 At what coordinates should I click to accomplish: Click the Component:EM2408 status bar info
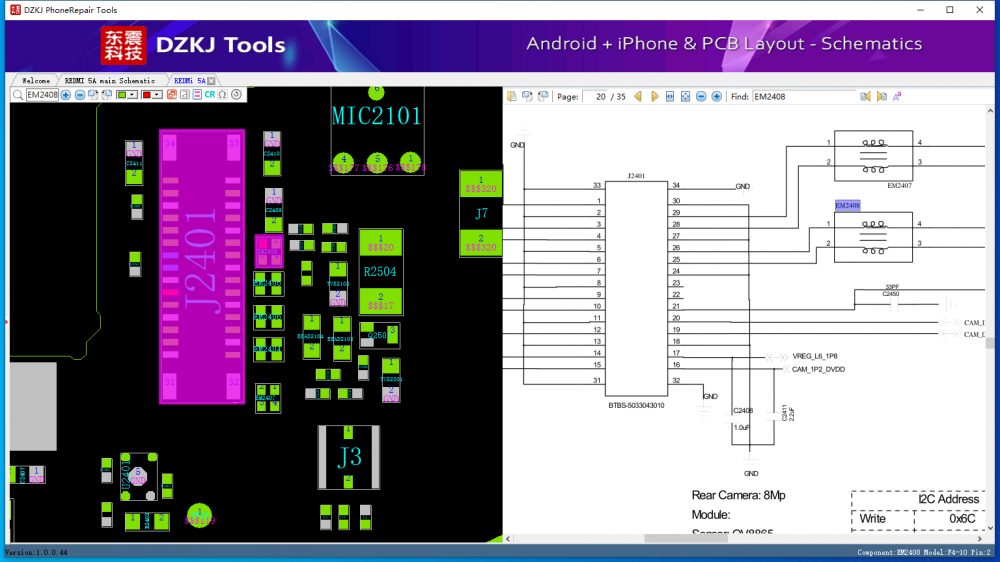click(923, 552)
